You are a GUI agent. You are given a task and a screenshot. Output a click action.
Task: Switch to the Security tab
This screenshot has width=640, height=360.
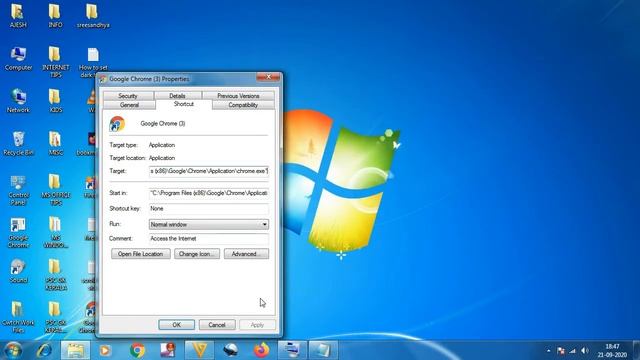click(x=128, y=96)
